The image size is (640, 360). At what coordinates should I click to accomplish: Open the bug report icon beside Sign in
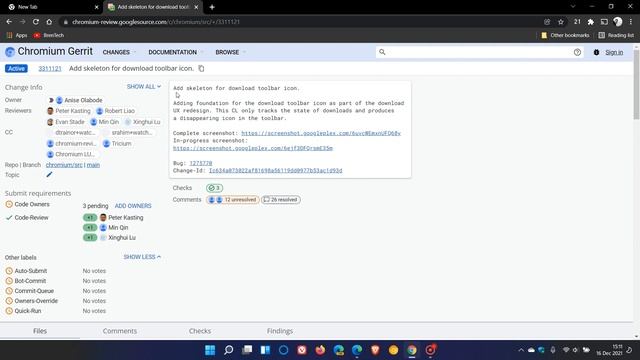pos(596,52)
